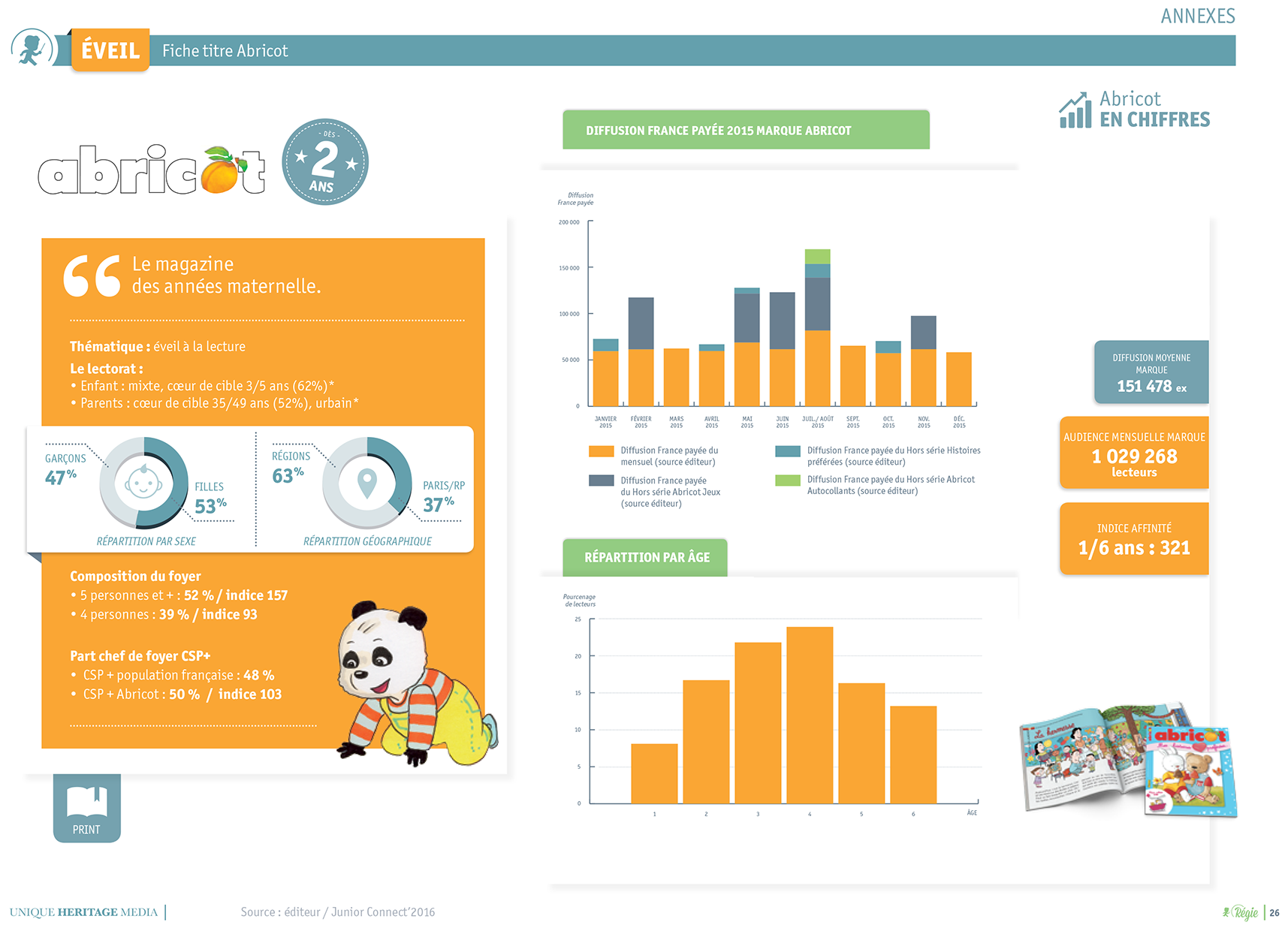This screenshot has height=925, width=1288.
Task: Click the 'Indice affinité 1/6 ans : 321' box
Action: click(1134, 539)
